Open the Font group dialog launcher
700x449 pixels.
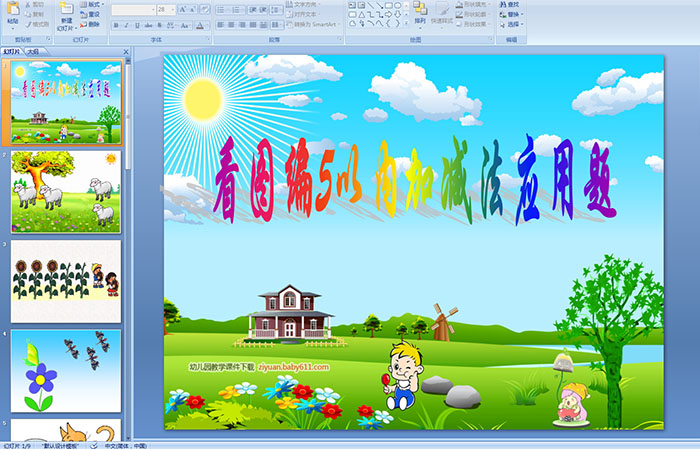[208, 39]
